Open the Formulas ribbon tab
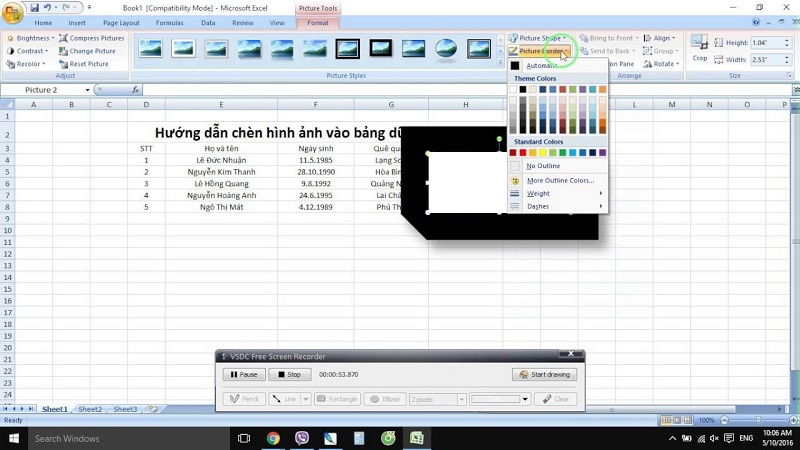The height and width of the screenshot is (450, 800). click(x=169, y=23)
